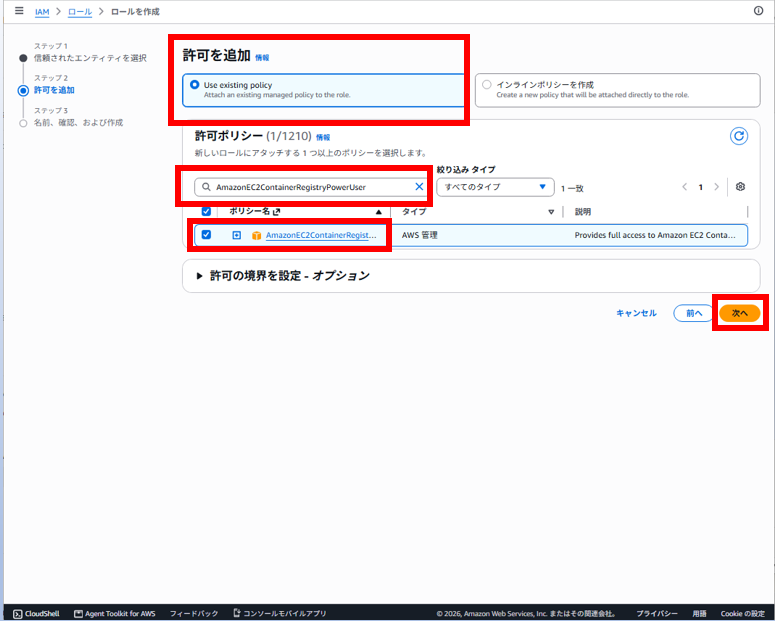Open Agent Toolkit for AWS
775x621 pixels.
(115, 614)
